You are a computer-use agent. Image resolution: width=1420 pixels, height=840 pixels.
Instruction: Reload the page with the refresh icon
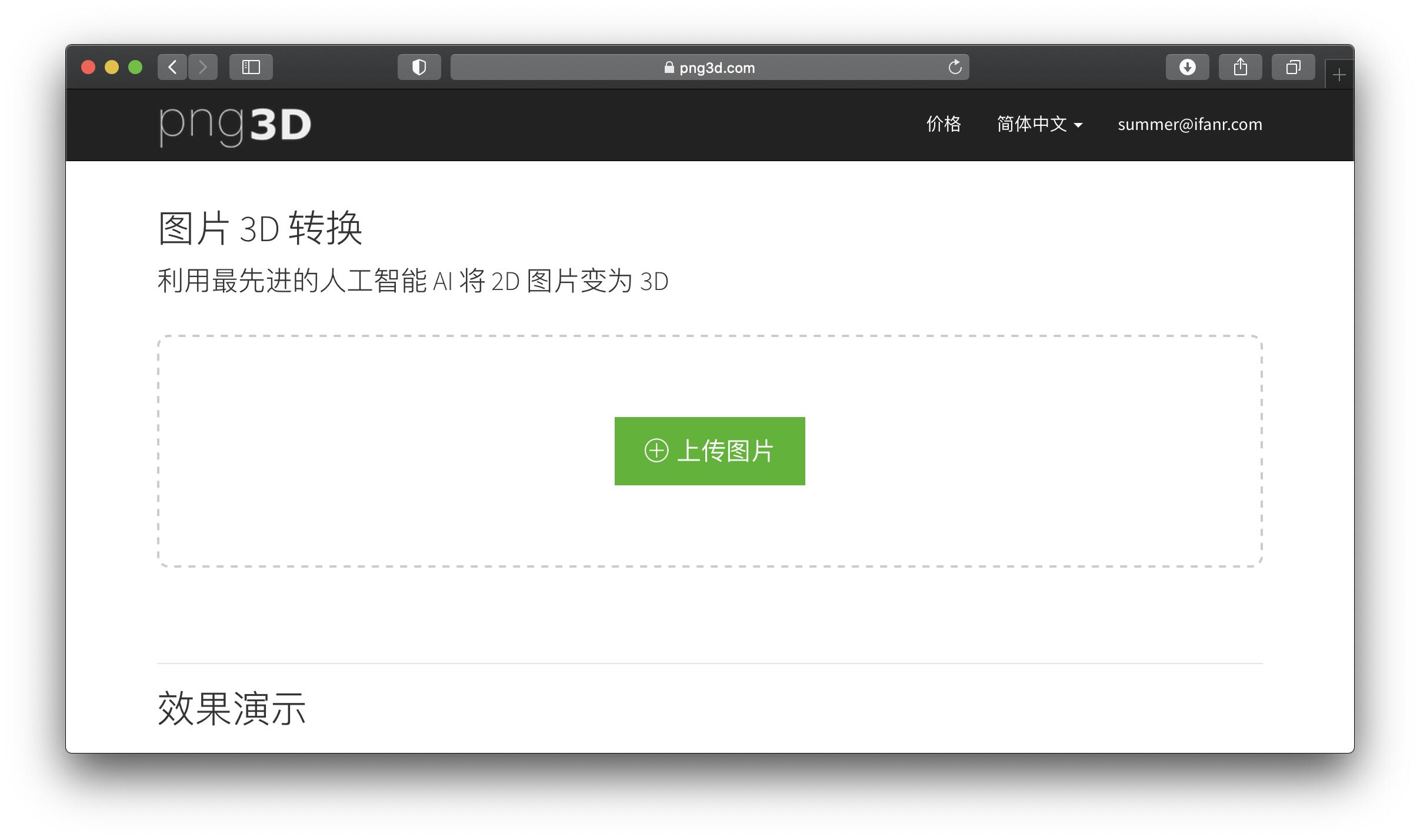(955, 67)
